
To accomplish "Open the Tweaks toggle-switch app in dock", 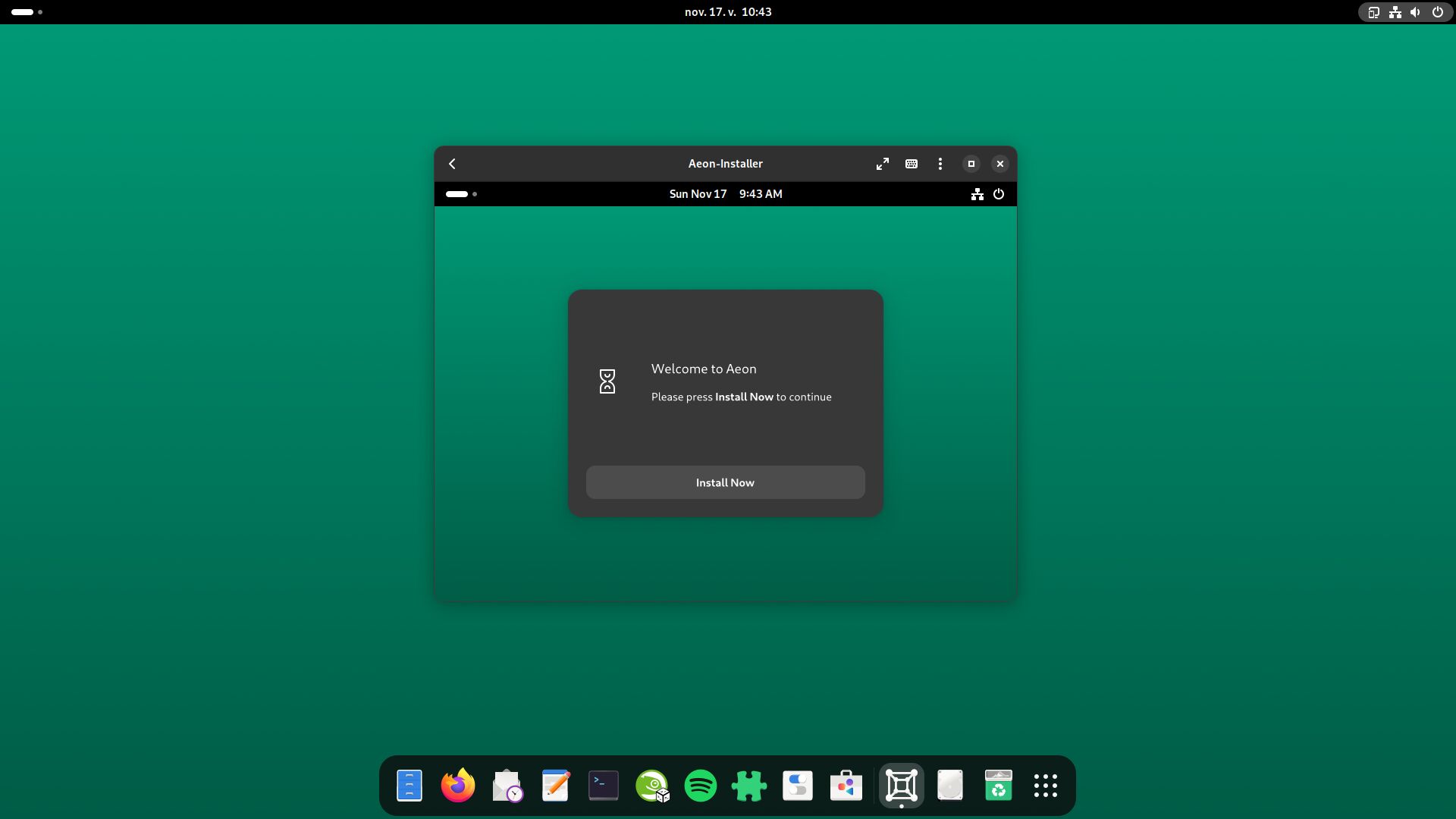I will tap(798, 786).
